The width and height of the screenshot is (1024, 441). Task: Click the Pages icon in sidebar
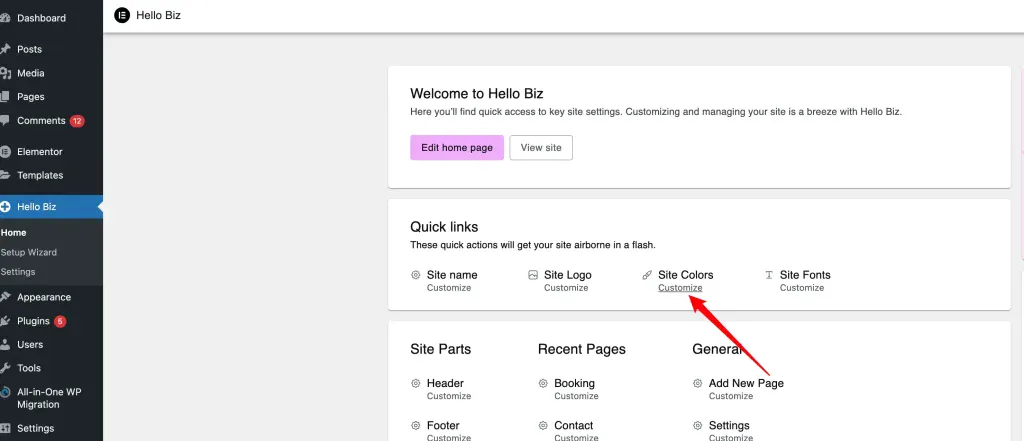click(x=5, y=97)
